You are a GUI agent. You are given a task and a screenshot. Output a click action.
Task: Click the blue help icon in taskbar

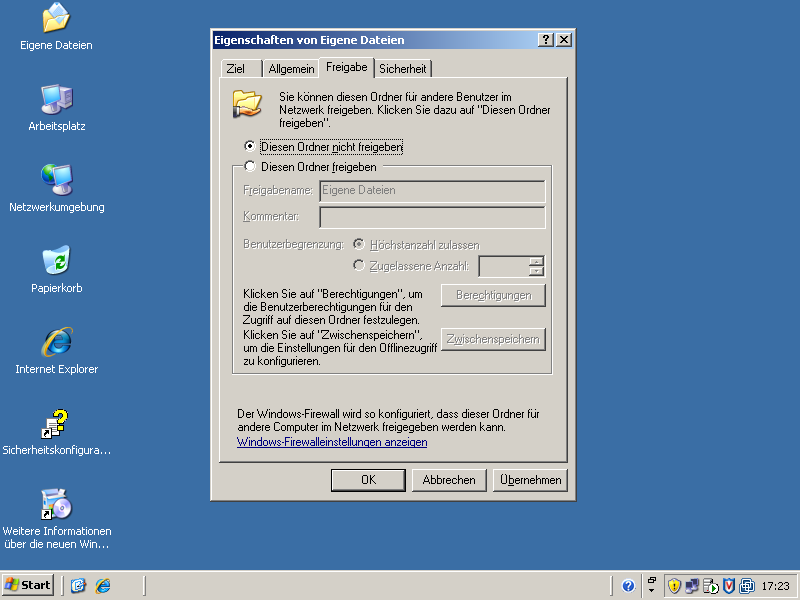pyautogui.click(x=628, y=586)
